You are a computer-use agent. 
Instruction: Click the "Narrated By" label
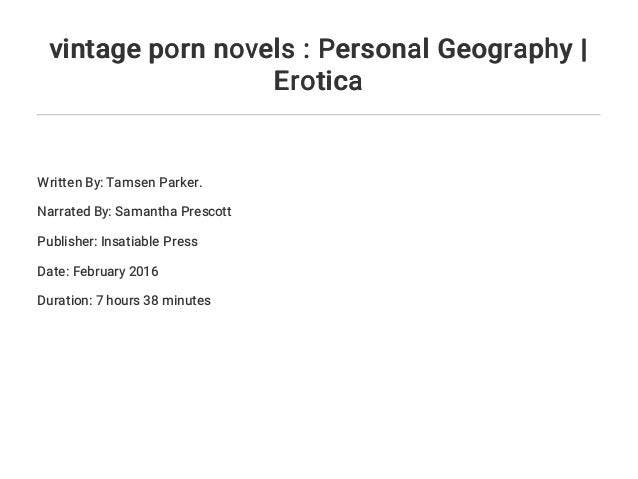tap(74, 212)
